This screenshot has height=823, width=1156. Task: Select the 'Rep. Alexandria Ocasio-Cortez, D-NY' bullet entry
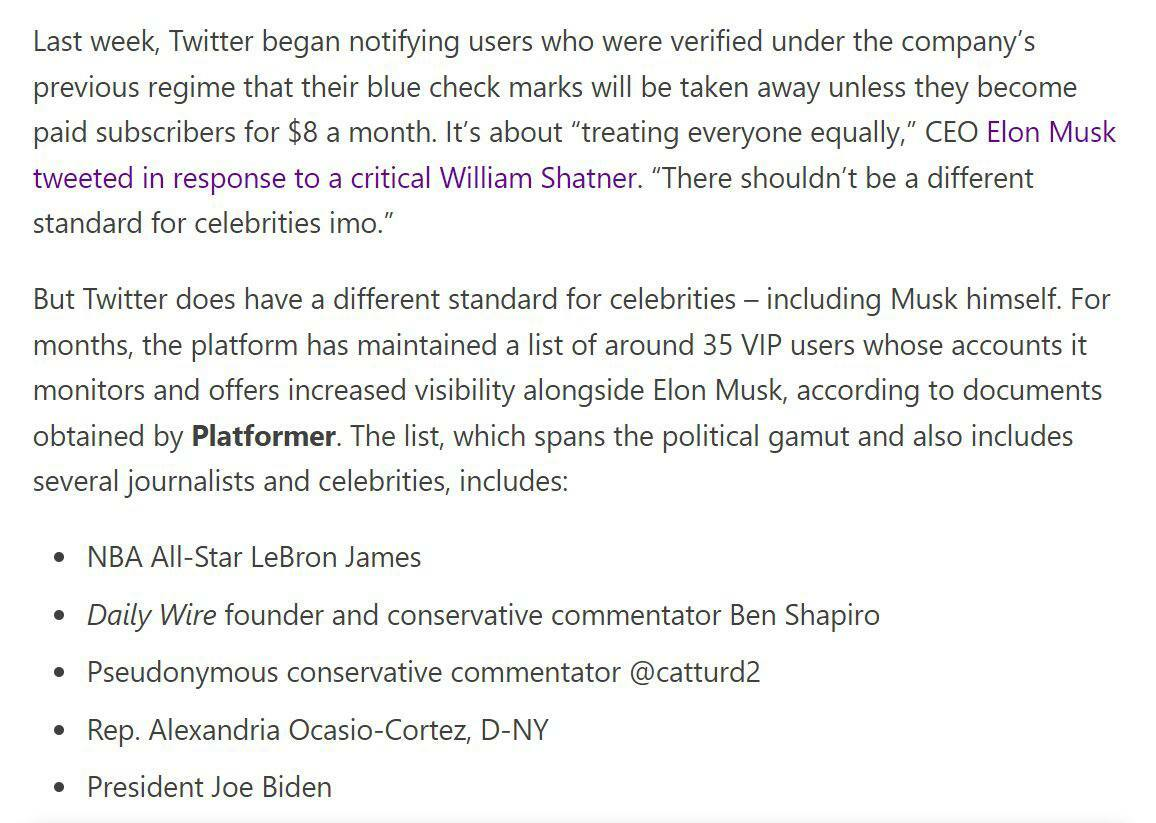click(x=318, y=730)
